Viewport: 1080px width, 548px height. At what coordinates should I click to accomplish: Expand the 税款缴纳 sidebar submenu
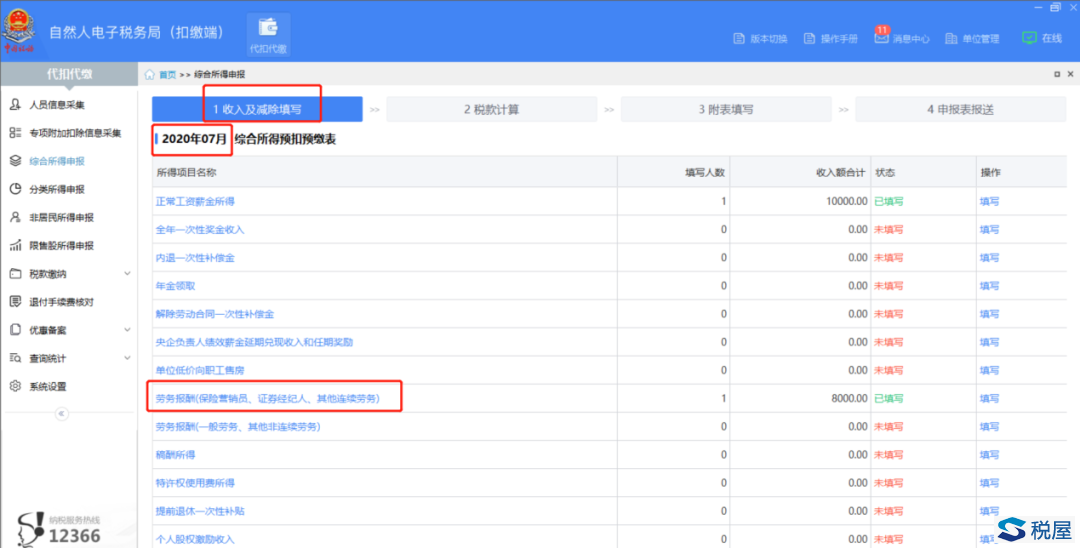click(127, 274)
